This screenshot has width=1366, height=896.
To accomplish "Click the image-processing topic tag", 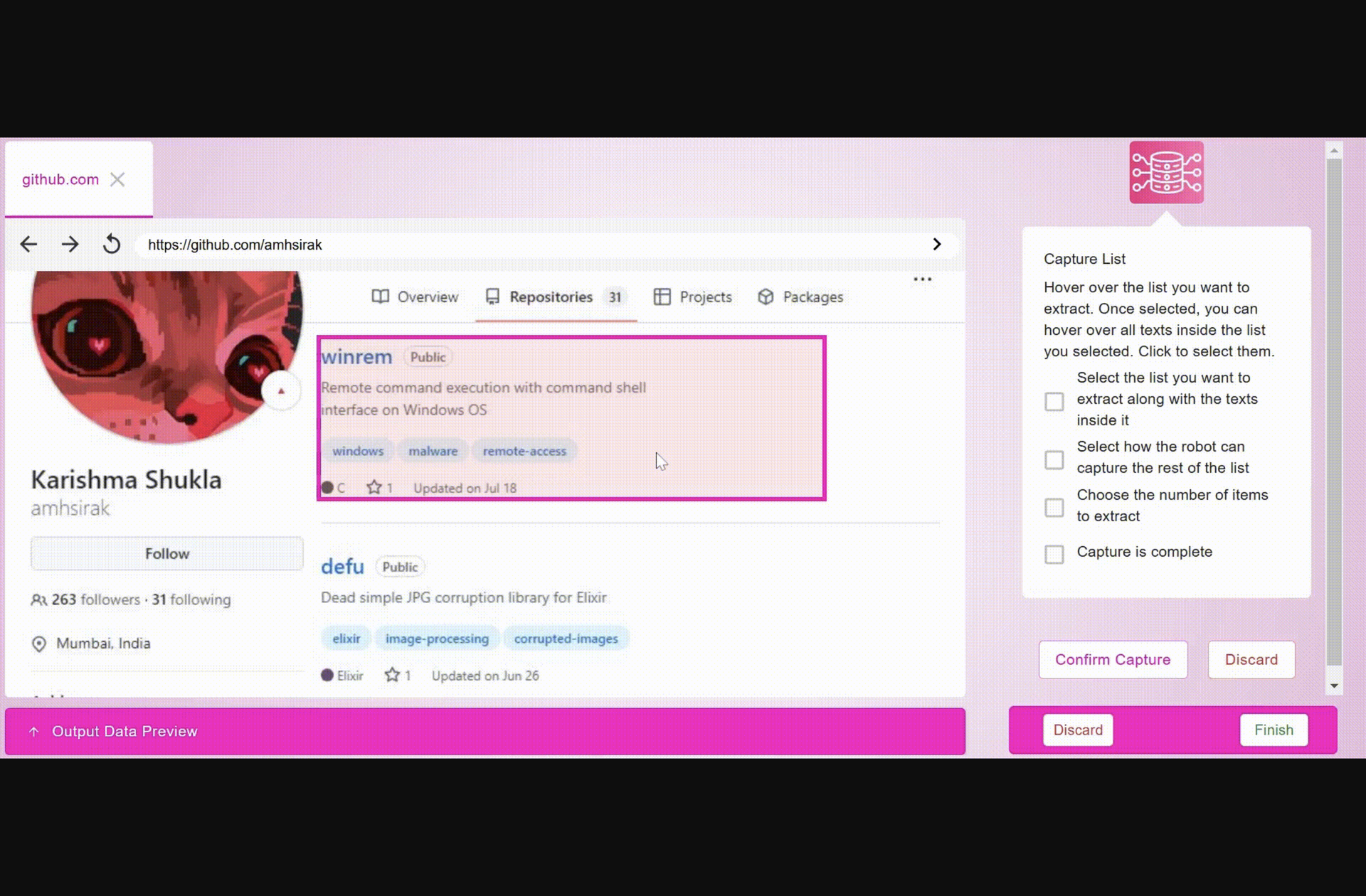I will pos(438,639).
